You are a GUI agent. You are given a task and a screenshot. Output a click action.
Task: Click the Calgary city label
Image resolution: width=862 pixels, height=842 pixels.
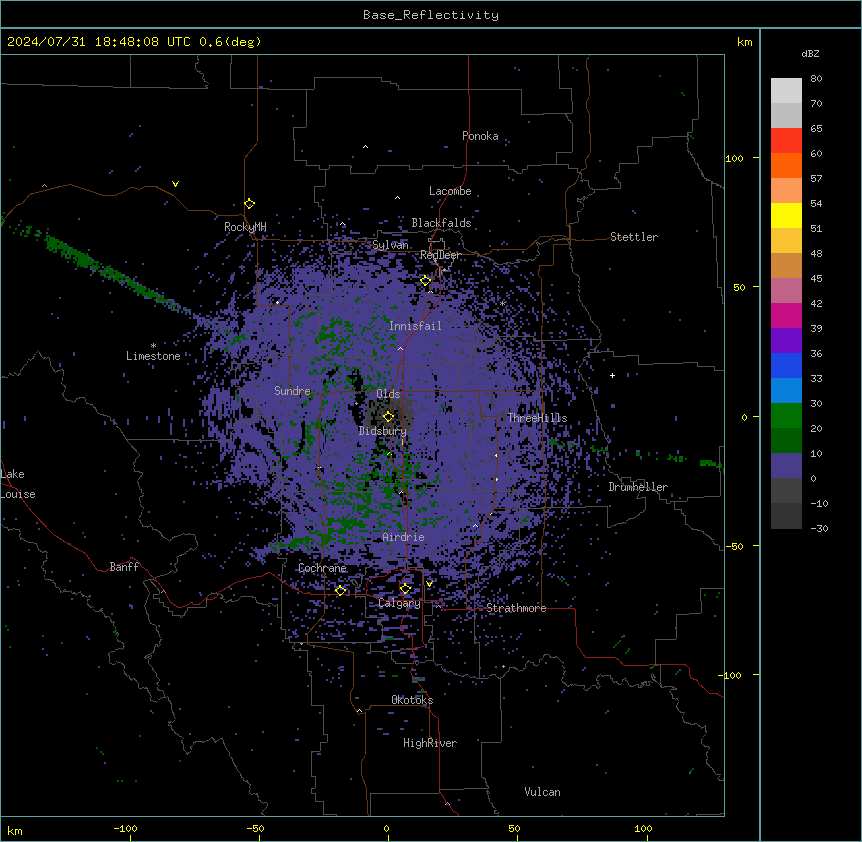pyautogui.click(x=399, y=603)
